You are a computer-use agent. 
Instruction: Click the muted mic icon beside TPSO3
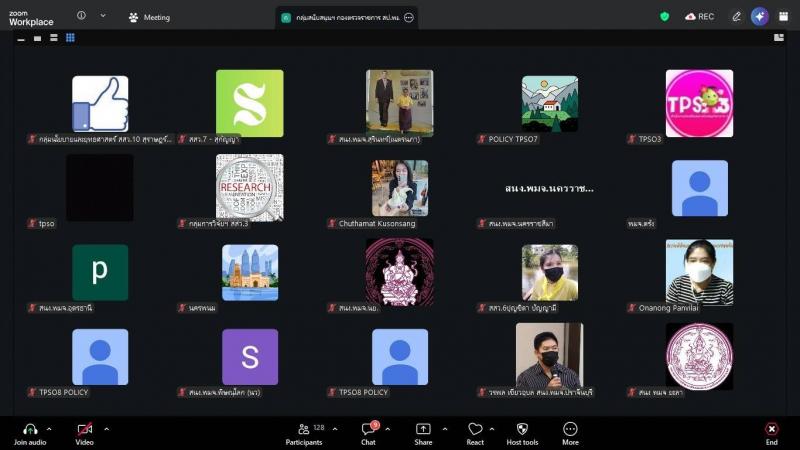coord(632,139)
